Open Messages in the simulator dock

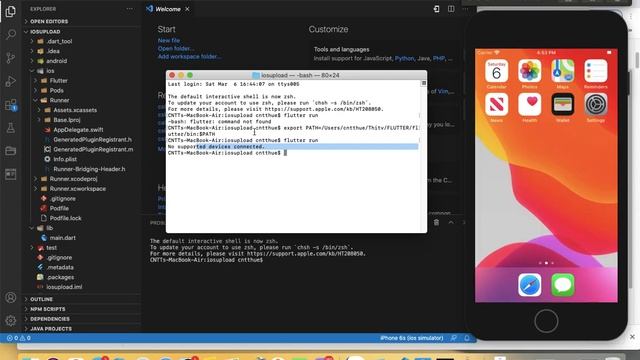pyautogui.click(x=563, y=284)
